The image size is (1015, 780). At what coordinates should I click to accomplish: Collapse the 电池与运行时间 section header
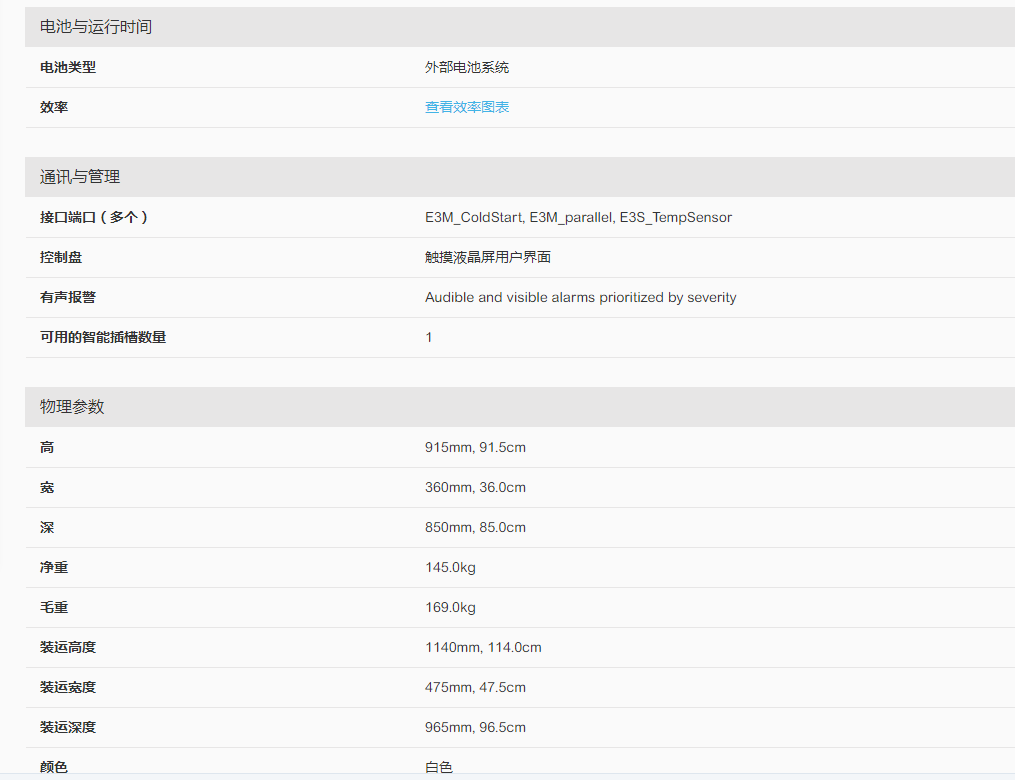click(96, 27)
